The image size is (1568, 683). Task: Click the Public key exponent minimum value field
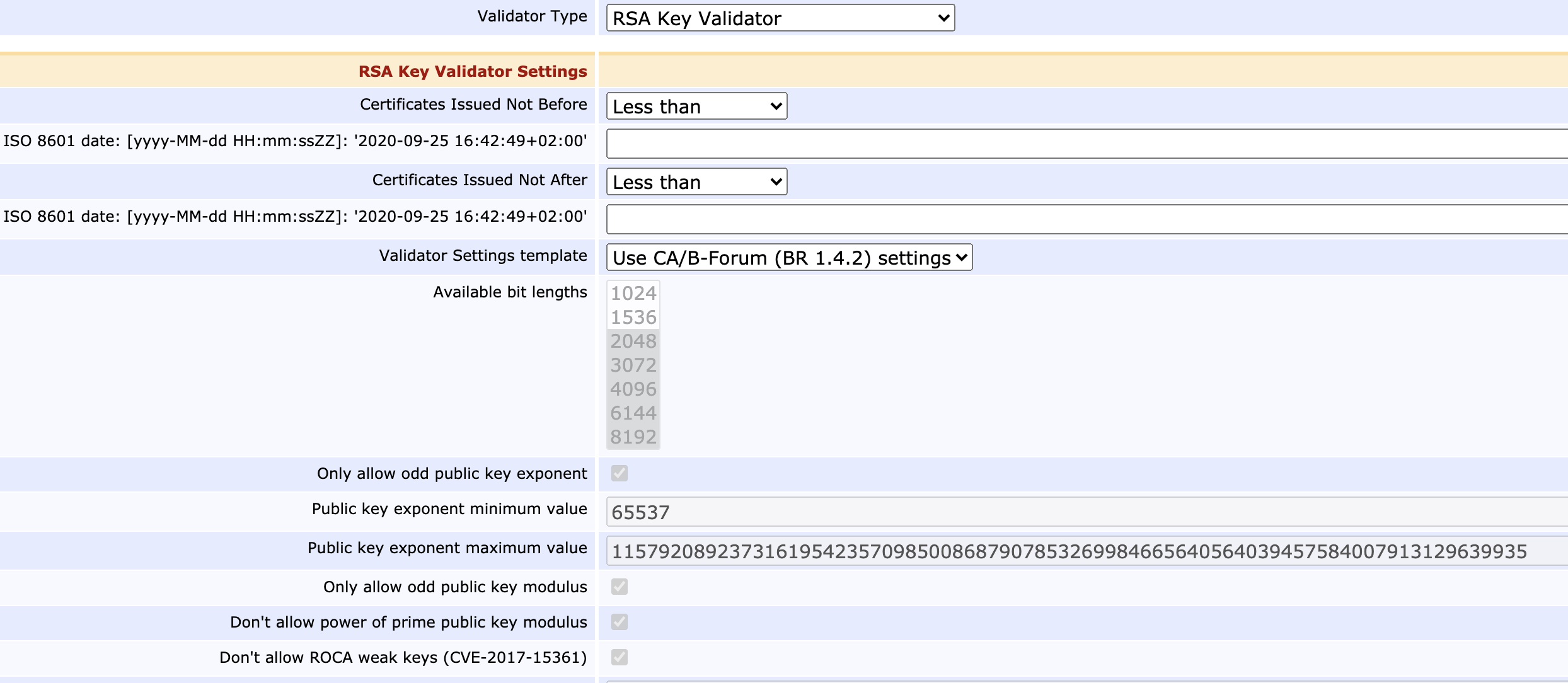(x=1085, y=512)
